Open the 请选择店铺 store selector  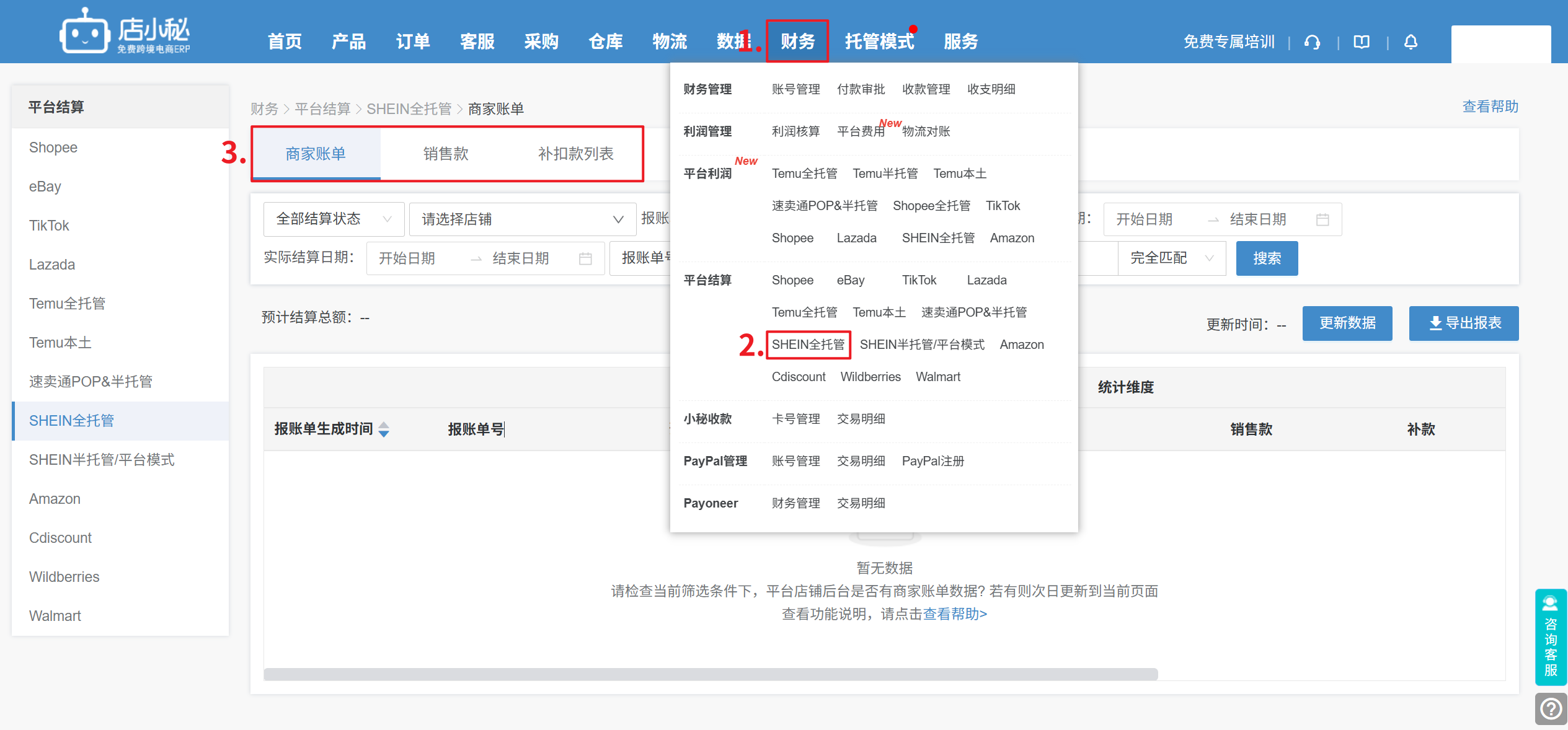pos(522,219)
